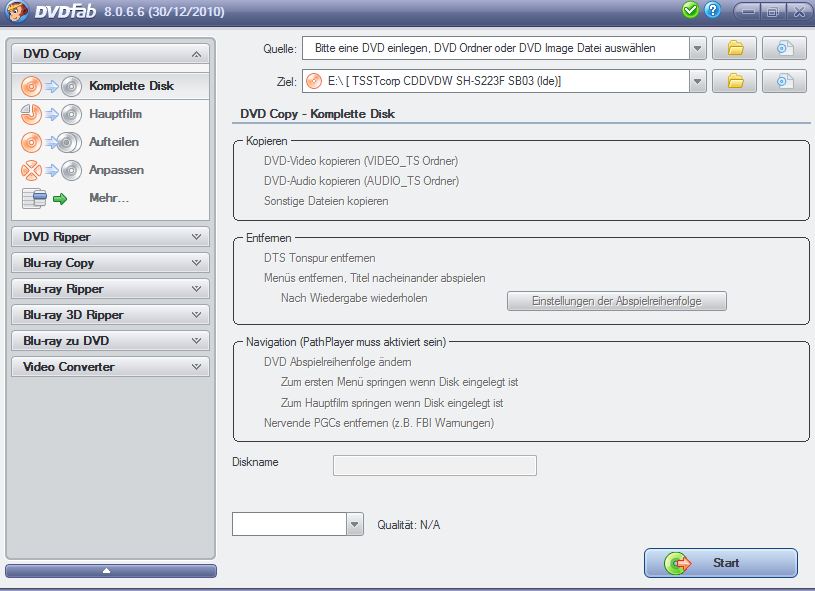Click the Ziel drive text field
The height and width of the screenshot is (591, 815).
[x=496, y=81]
